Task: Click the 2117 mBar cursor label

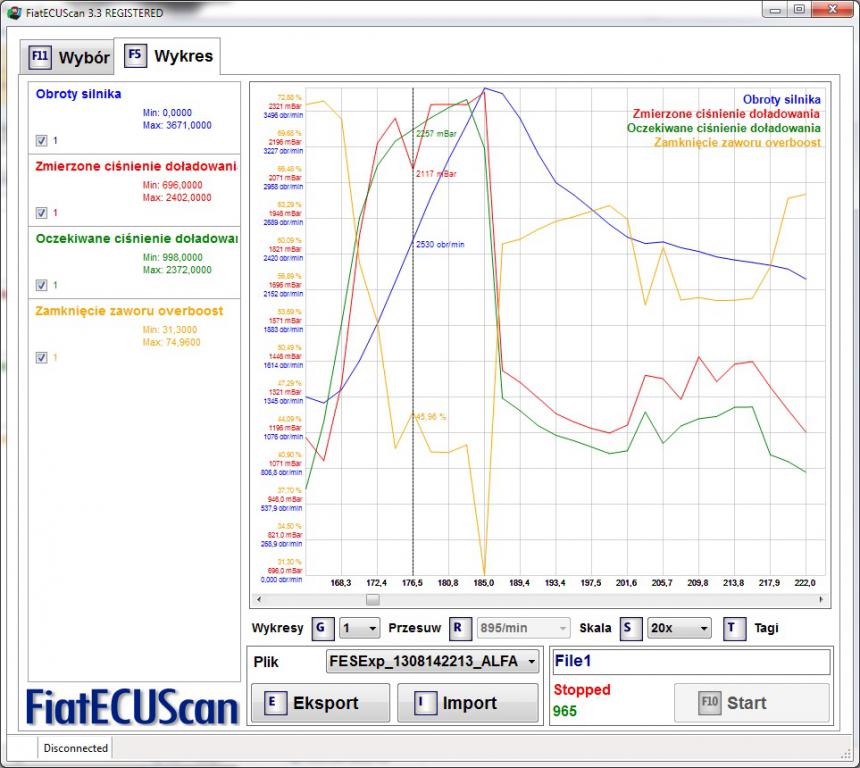Action: (436, 173)
